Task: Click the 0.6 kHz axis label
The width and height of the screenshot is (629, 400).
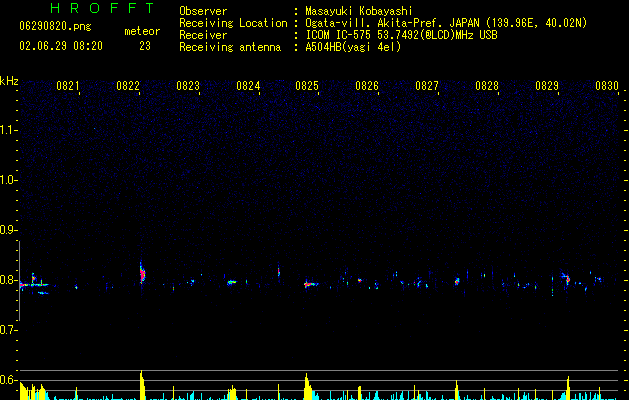Action: point(8,380)
